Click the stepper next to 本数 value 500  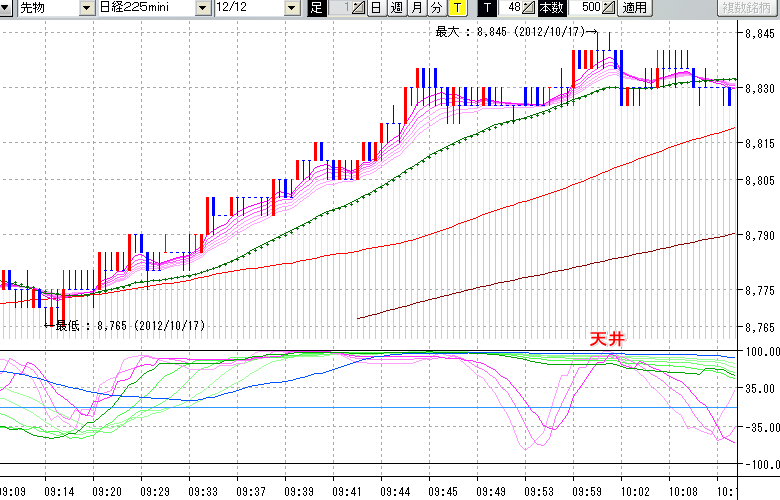click(x=609, y=8)
